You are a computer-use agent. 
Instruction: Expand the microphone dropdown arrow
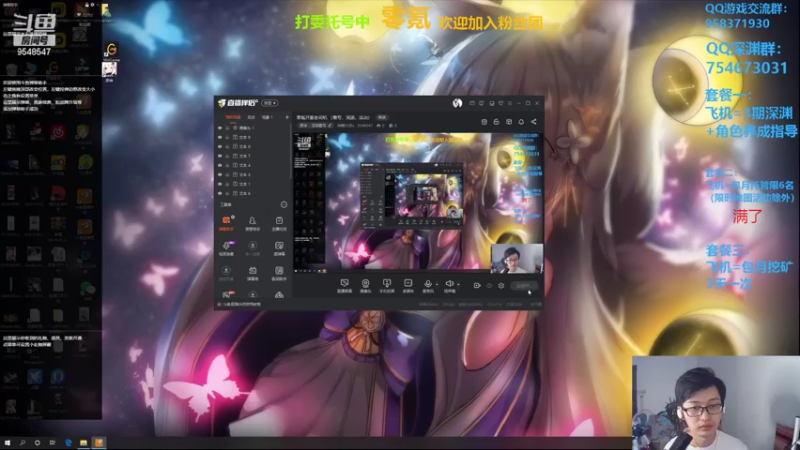click(437, 284)
